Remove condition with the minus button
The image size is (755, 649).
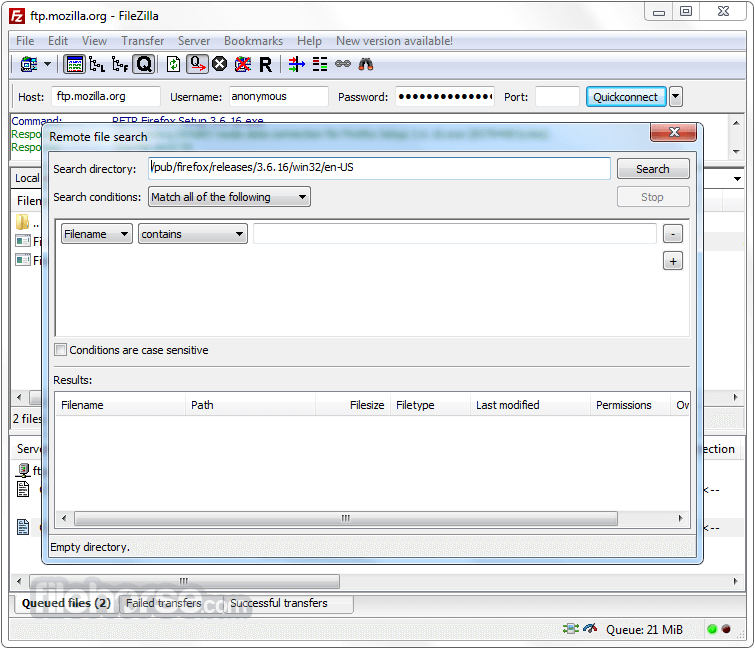pos(673,234)
